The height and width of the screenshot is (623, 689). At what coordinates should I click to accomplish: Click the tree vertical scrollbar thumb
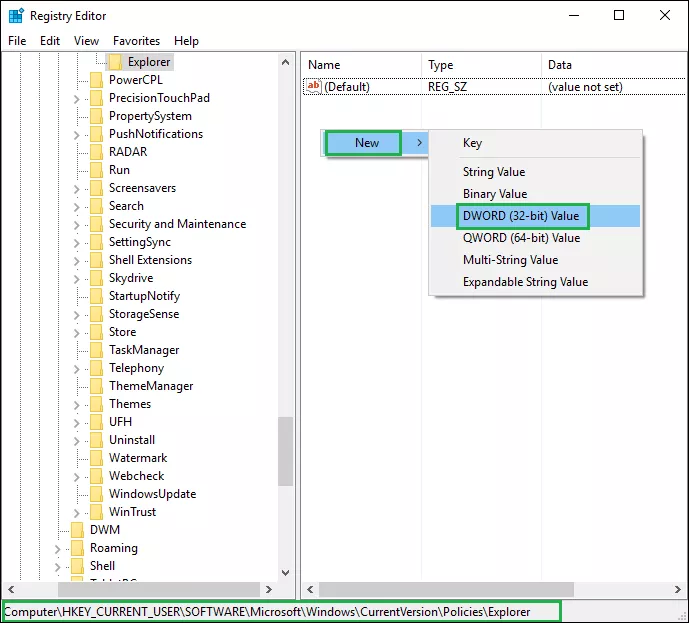[x=285, y=451]
